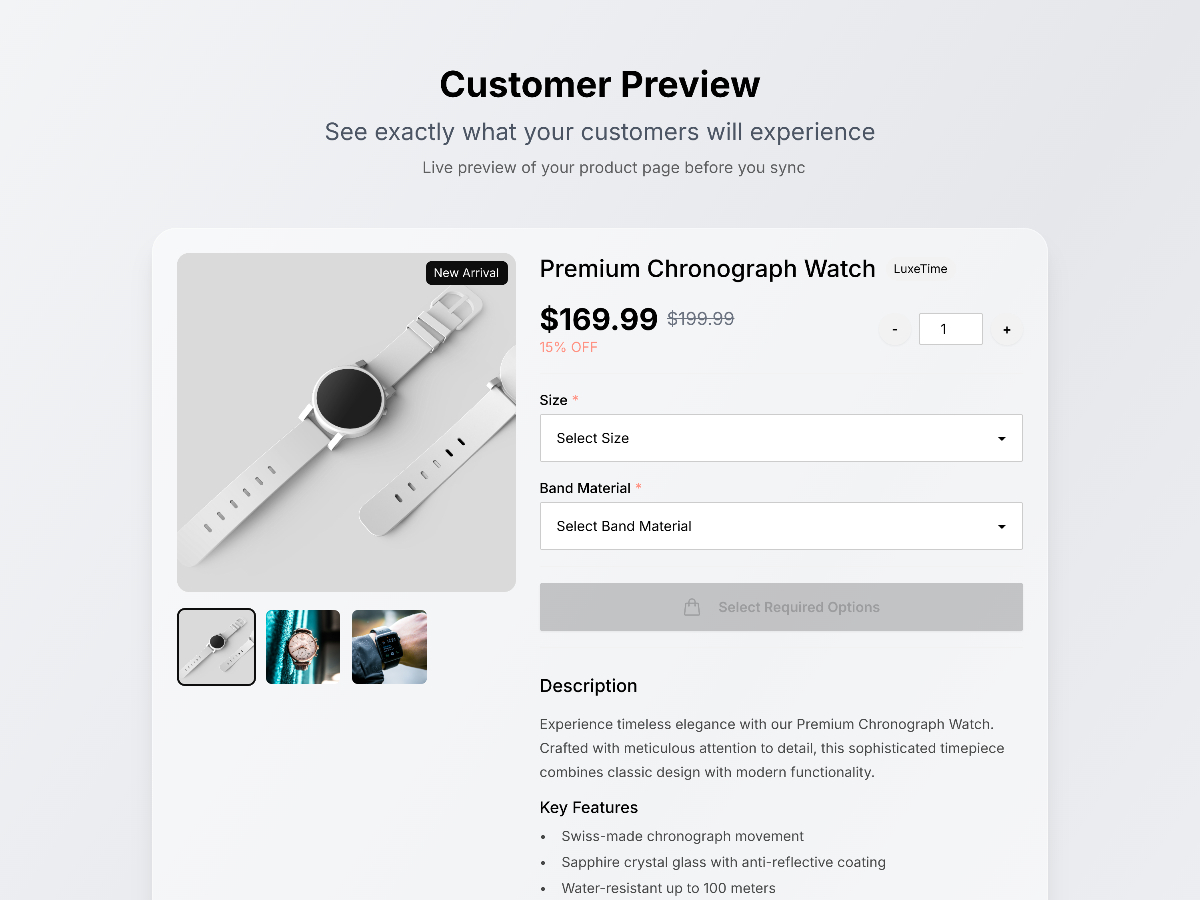
Task: Open the Select Band Material dropdown
Action: [781, 526]
